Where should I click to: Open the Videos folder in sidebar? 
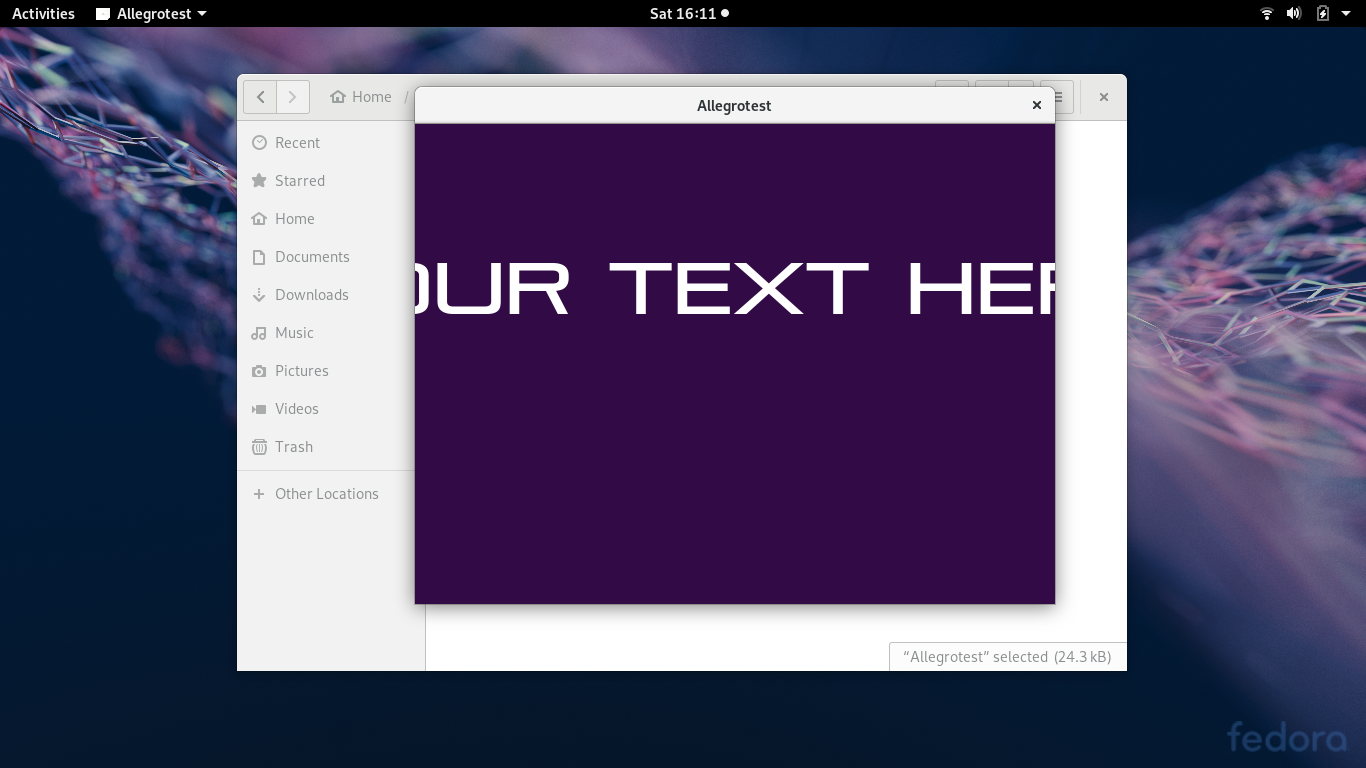(x=296, y=409)
